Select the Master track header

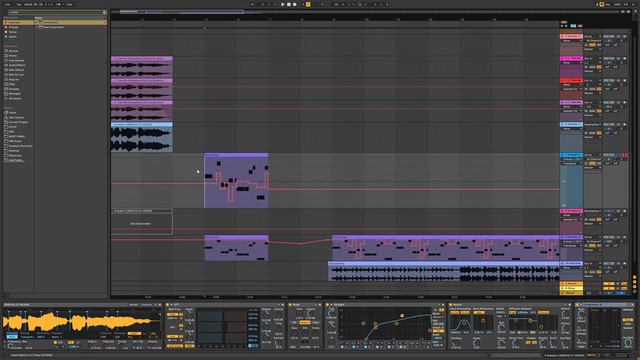pyautogui.click(x=571, y=293)
